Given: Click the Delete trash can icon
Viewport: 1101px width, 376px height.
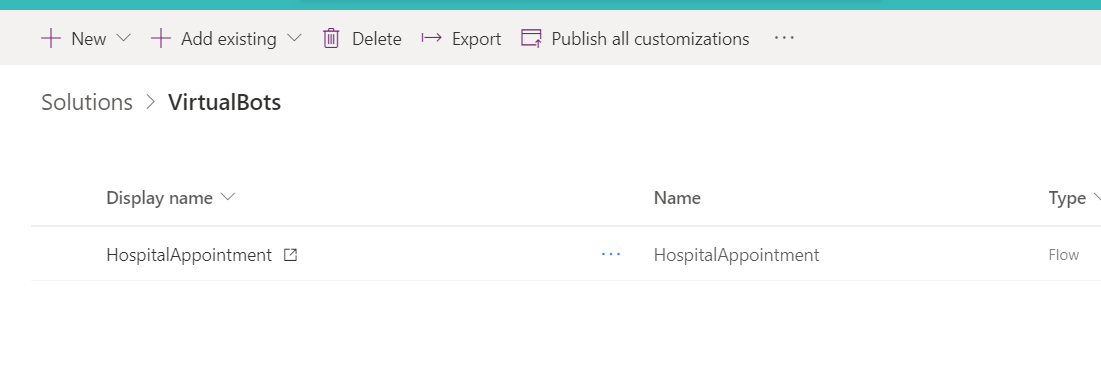Looking at the screenshot, I should click(x=331, y=39).
